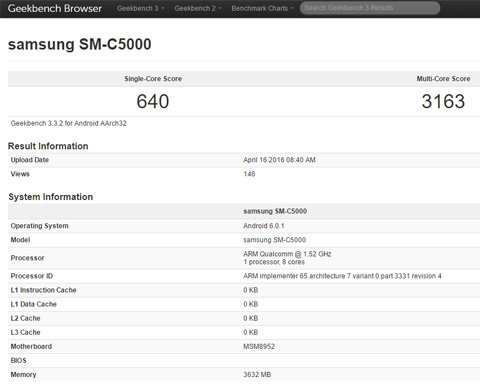Focus the Search Geekbench 3 Results field
The width and height of the screenshot is (480, 386).
point(370,8)
